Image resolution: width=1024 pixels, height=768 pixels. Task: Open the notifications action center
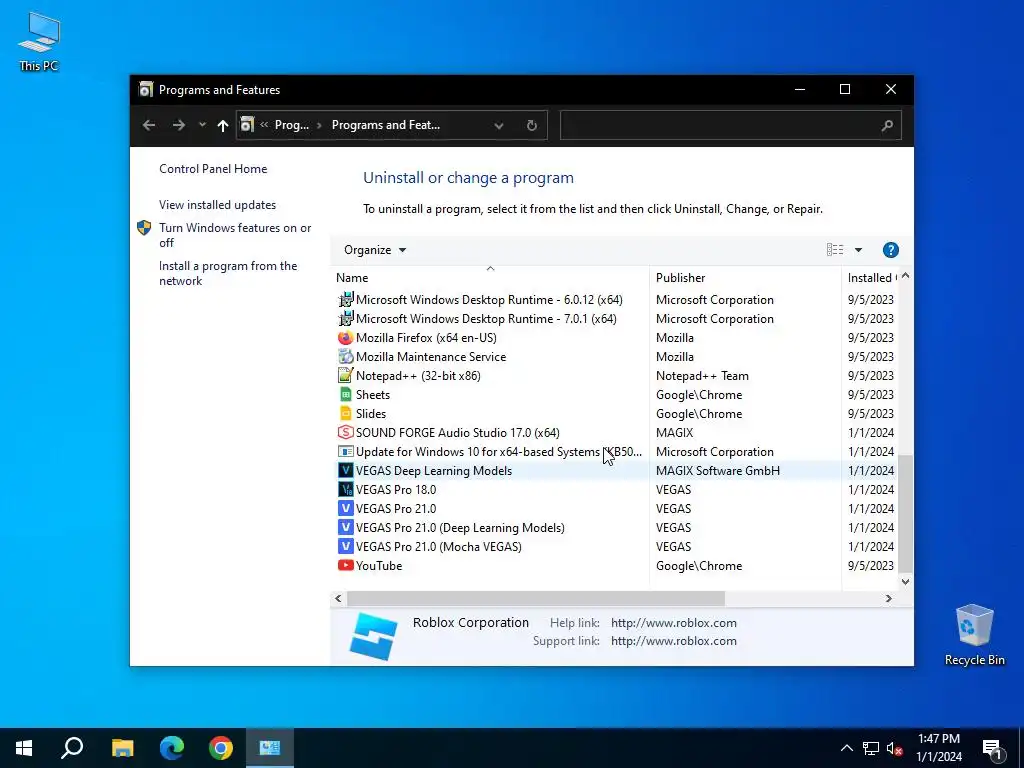(993, 748)
